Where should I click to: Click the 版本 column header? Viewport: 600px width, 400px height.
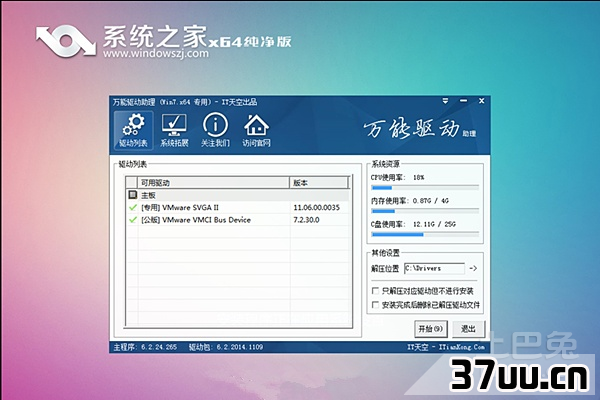[x=319, y=183]
